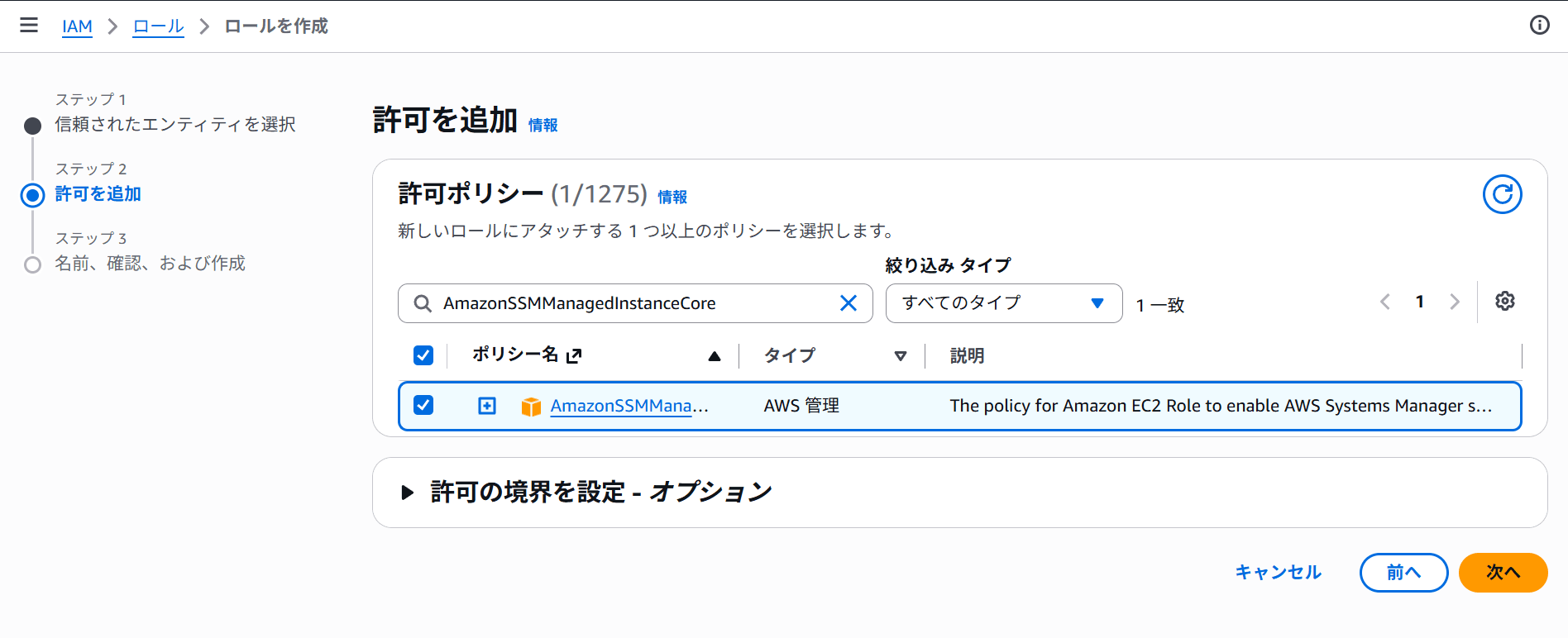
Task: Open the すべてのタイプ filter dropdown
Action: pyautogui.click(x=1003, y=303)
